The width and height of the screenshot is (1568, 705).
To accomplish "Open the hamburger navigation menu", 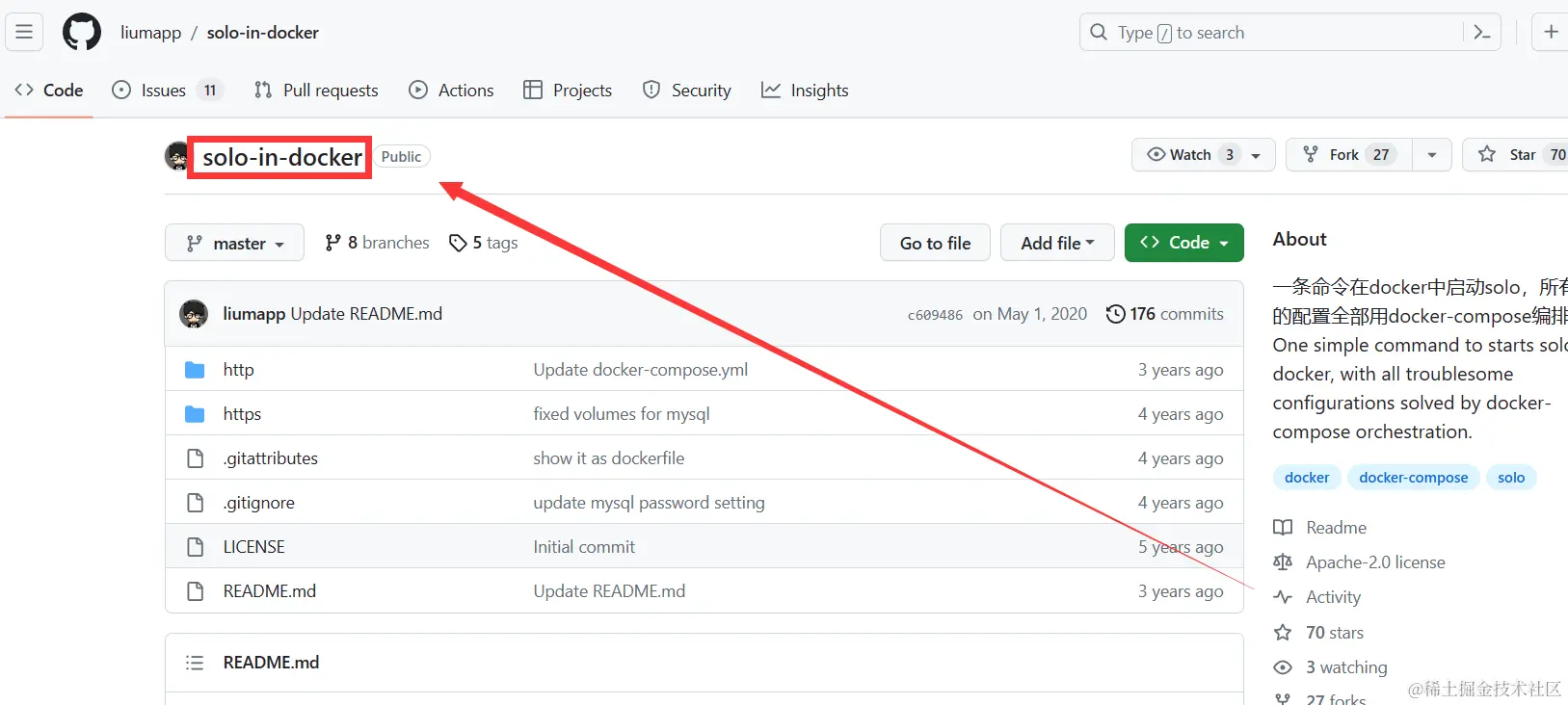I will click(24, 32).
